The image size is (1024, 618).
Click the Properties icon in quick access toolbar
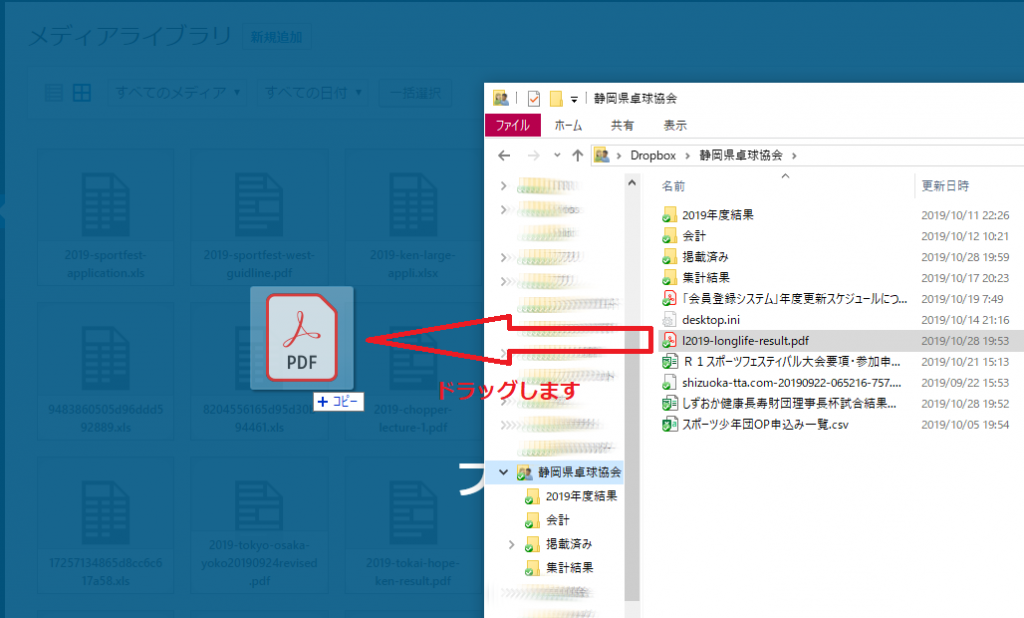[533, 98]
